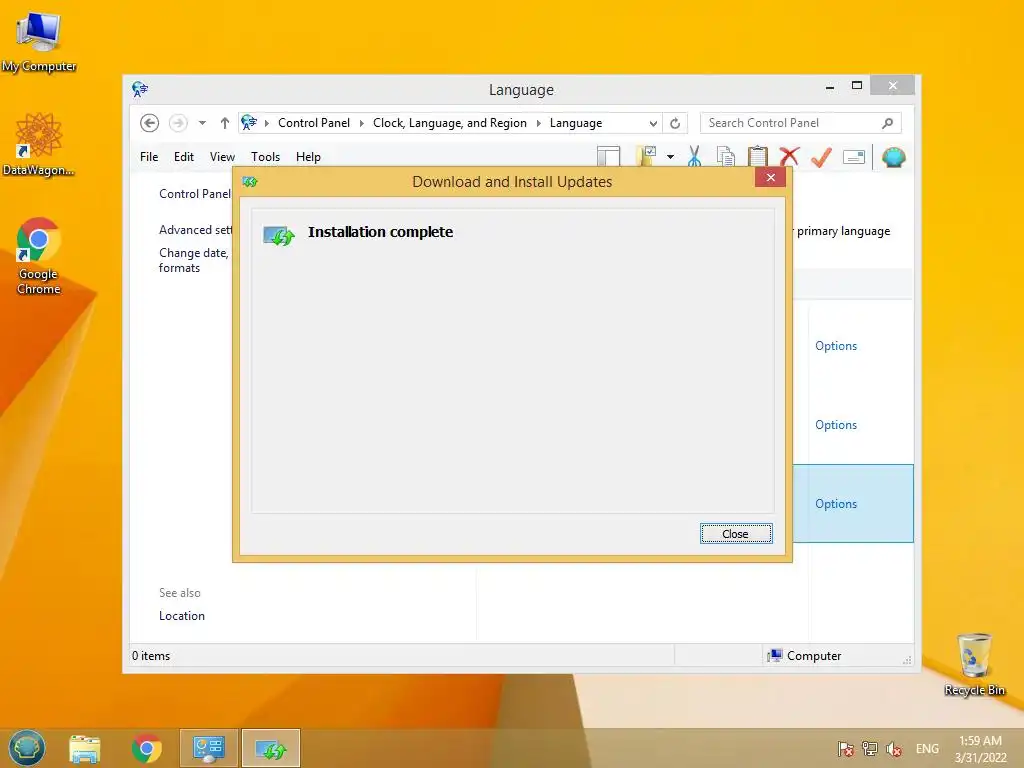
Task: Open Change date, time formats link
Action: (193, 260)
